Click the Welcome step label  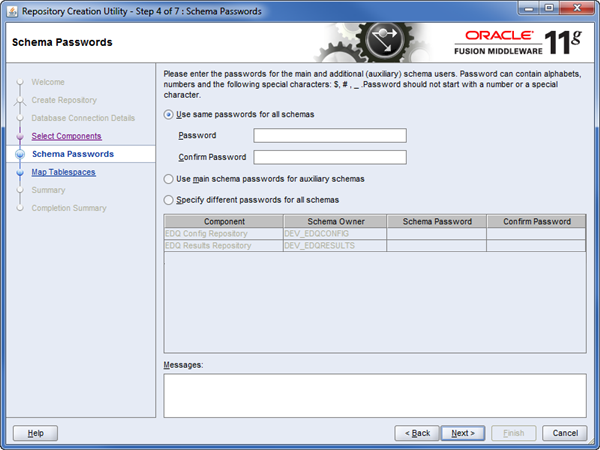(x=48, y=82)
